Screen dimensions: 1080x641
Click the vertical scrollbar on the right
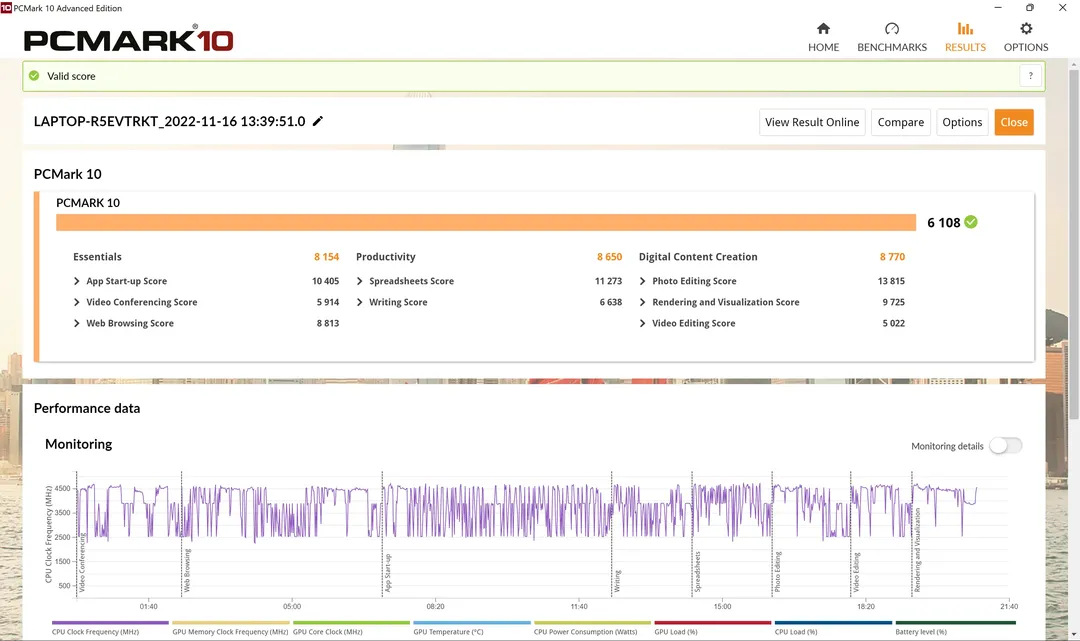coord(1074,250)
